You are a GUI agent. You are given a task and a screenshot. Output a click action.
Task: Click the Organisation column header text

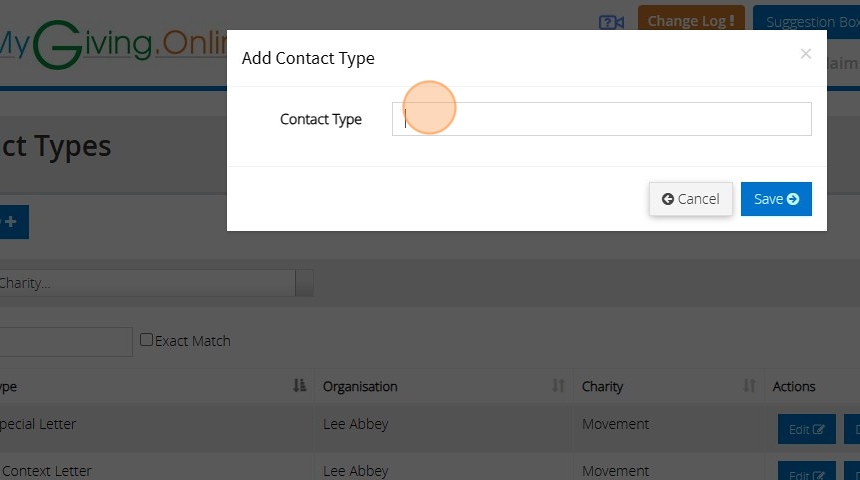[x=360, y=386]
